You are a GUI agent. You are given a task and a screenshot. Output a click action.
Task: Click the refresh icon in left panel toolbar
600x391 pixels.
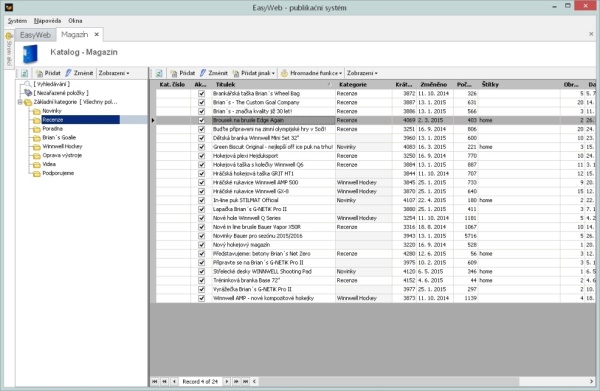click(24, 73)
